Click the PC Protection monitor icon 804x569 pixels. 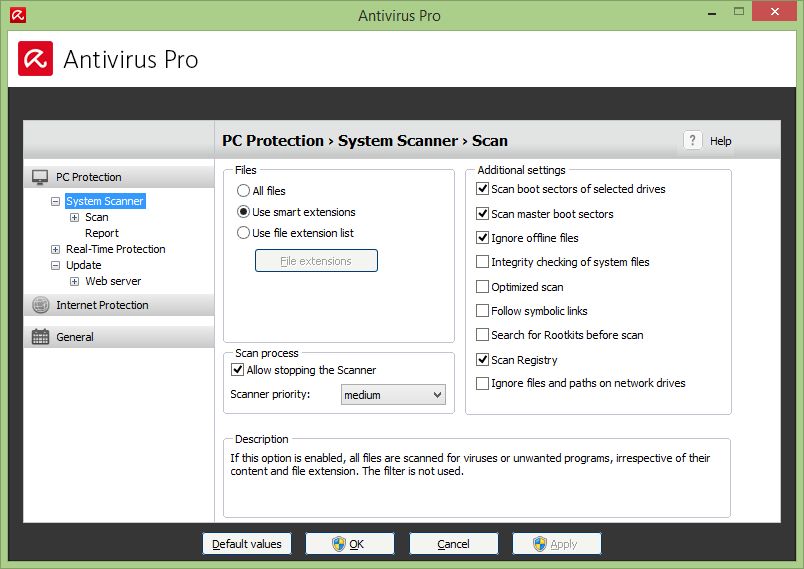pyautogui.click(x=40, y=177)
